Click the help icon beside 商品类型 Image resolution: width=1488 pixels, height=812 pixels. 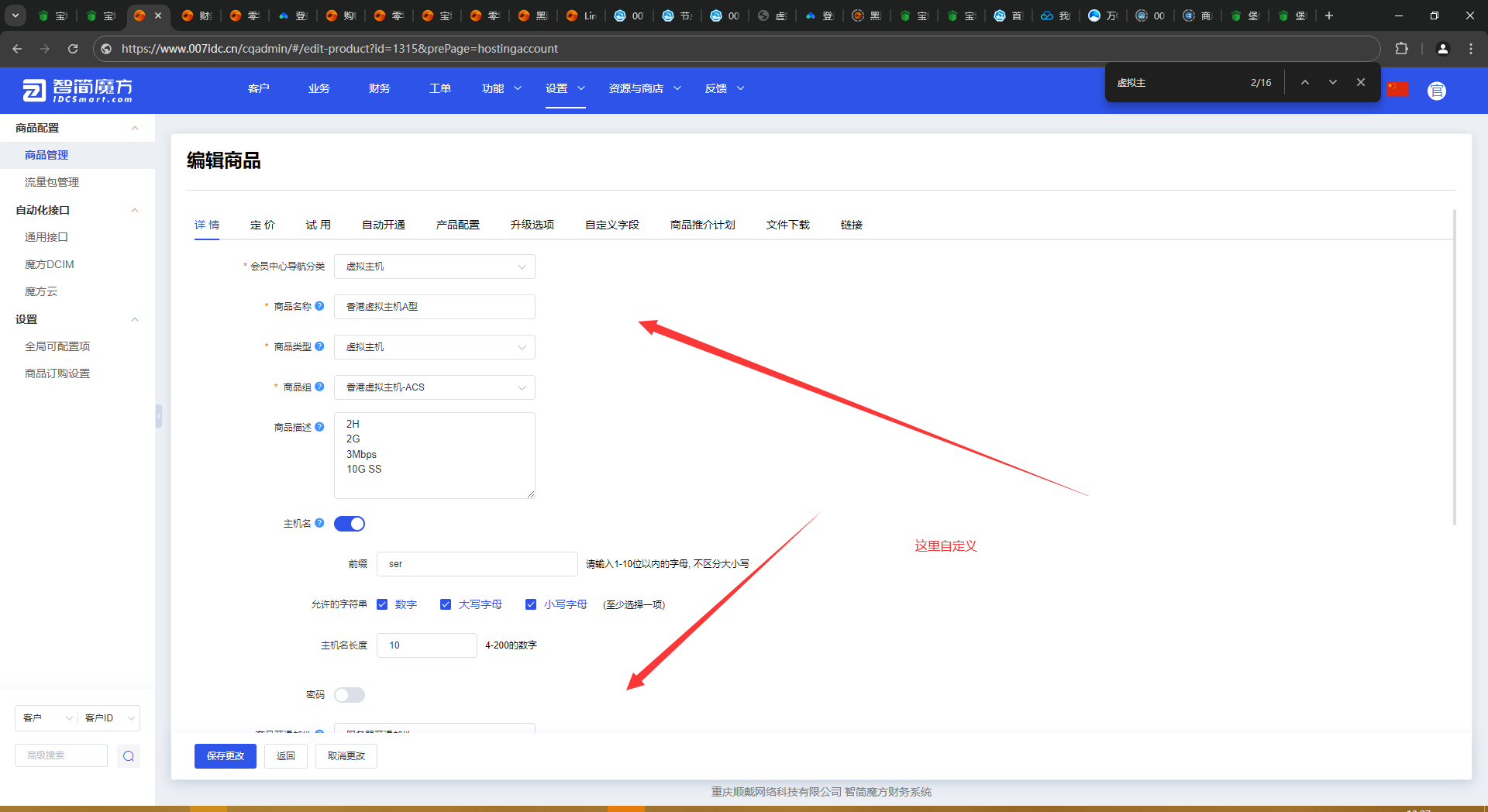click(319, 346)
